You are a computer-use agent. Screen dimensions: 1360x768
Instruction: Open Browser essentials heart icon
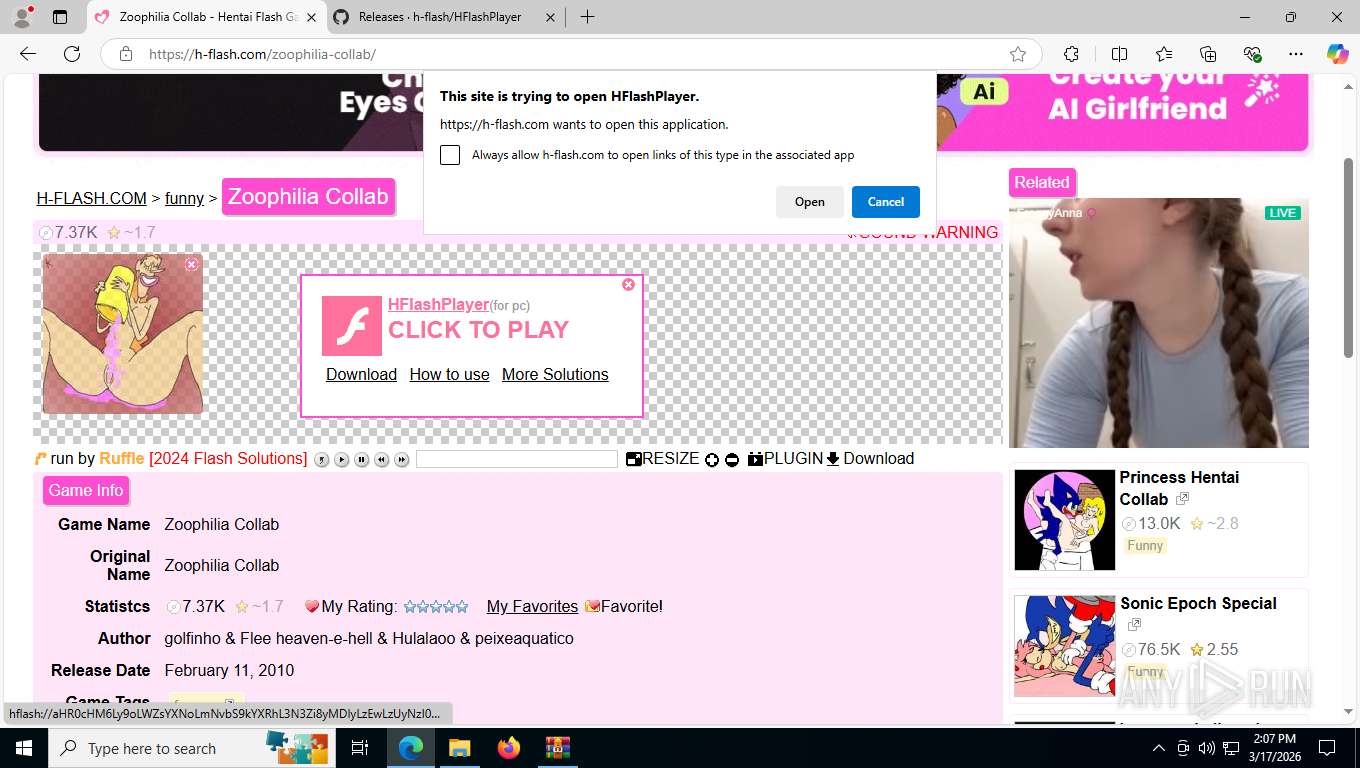click(x=1252, y=54)
